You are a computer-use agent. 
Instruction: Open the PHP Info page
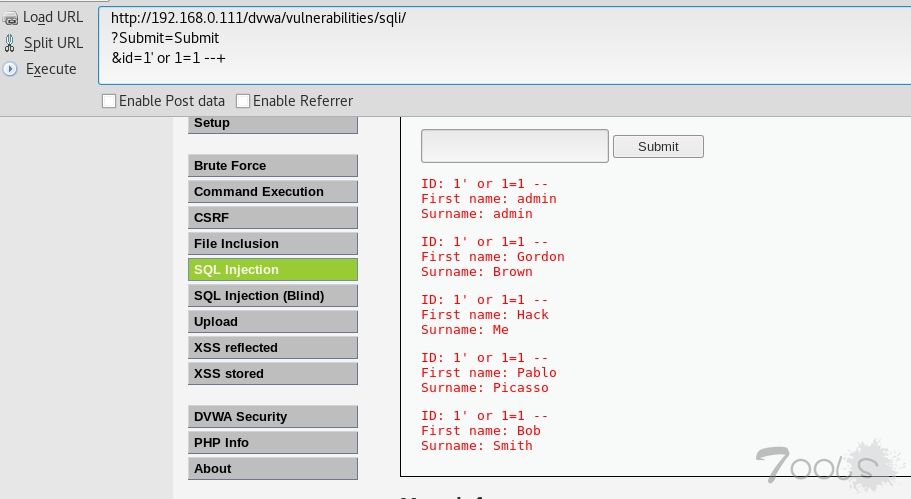pyautogui.click(x=272, y=443)
